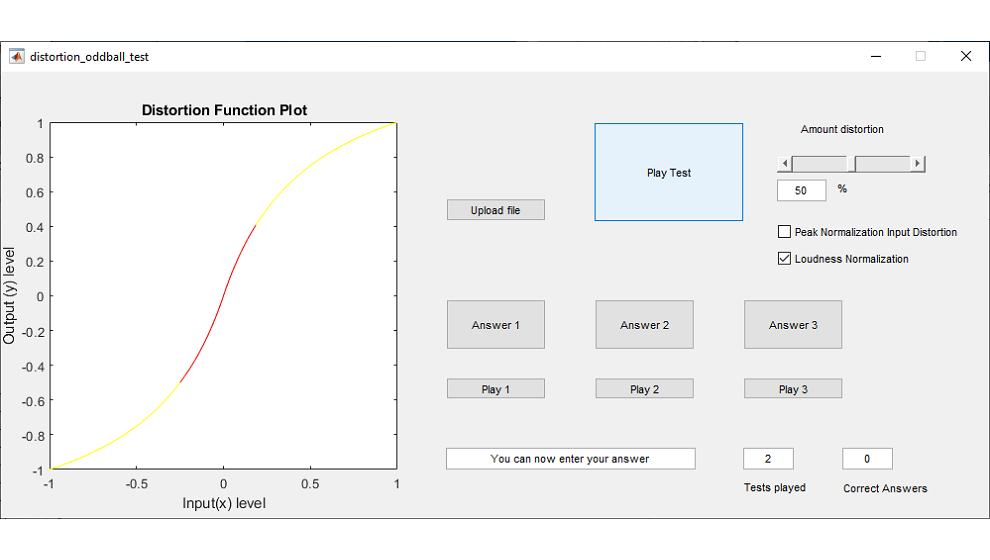Viewport: 990px width, 560px height.
Task: Click the 'Input(x) level' axis label
Action: click(224, 503)
